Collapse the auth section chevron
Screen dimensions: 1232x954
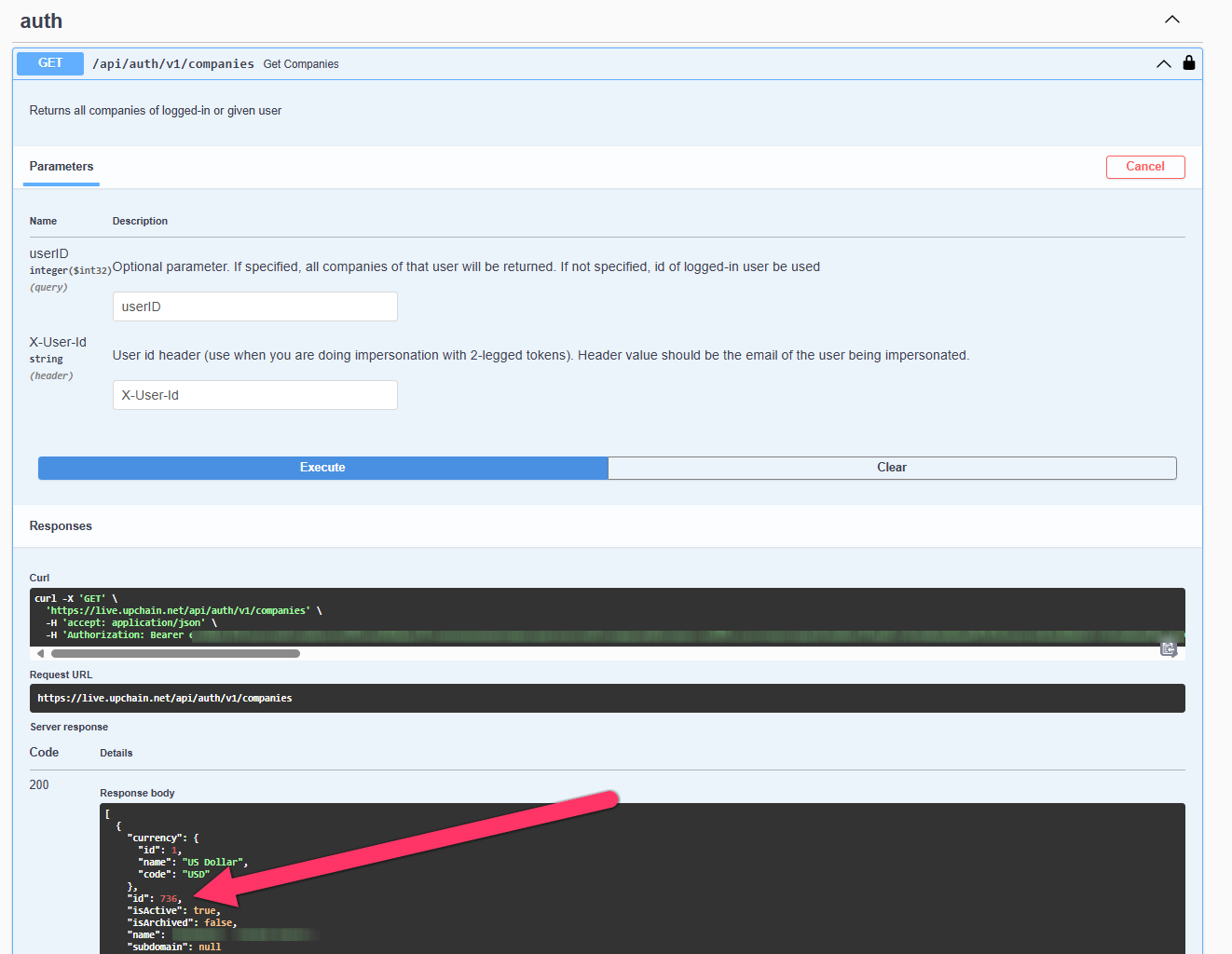pyautogui.click(x=1171, y=19)
